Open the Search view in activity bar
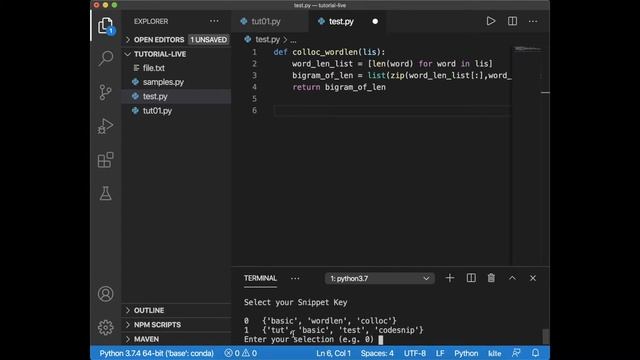640x360 pixels. (105, 58)
